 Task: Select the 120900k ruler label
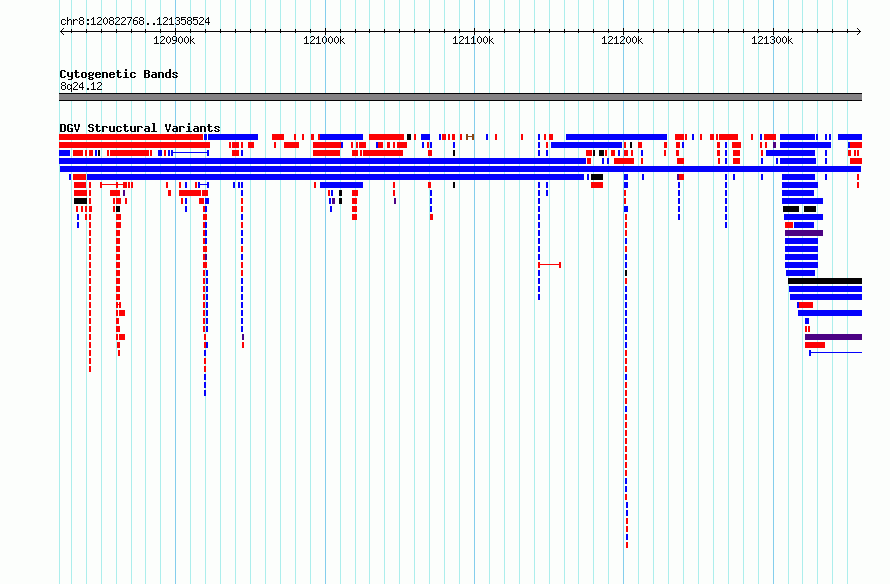click(x=174, y=40)
